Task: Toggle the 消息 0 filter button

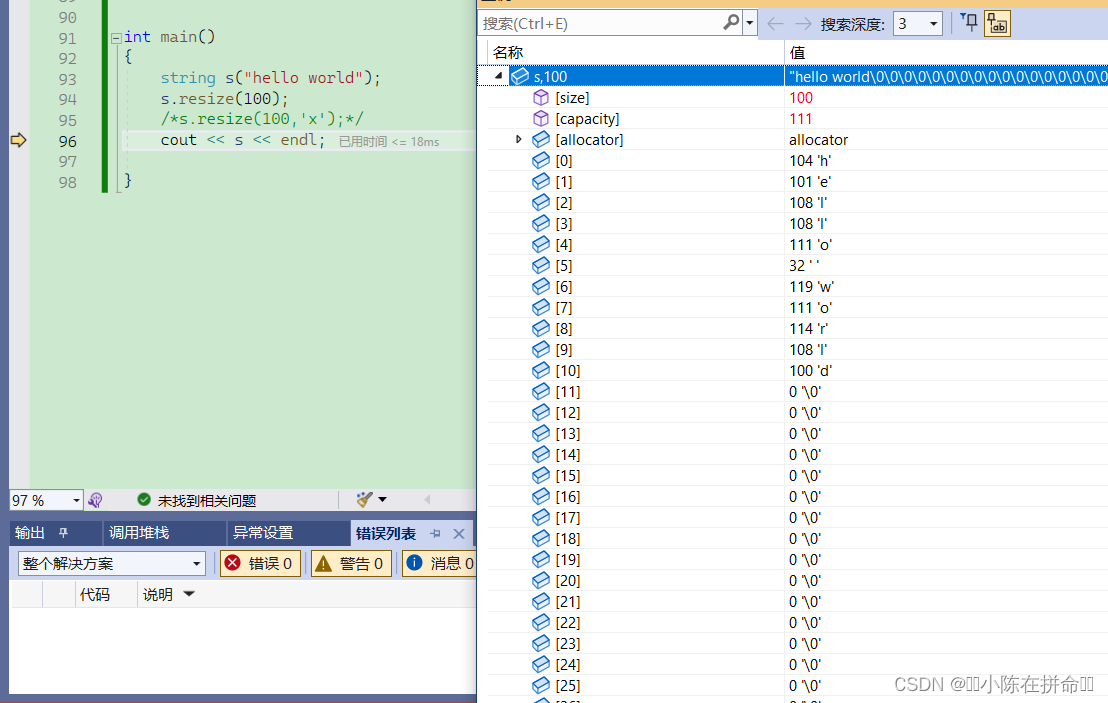Action: pos(440,563)
